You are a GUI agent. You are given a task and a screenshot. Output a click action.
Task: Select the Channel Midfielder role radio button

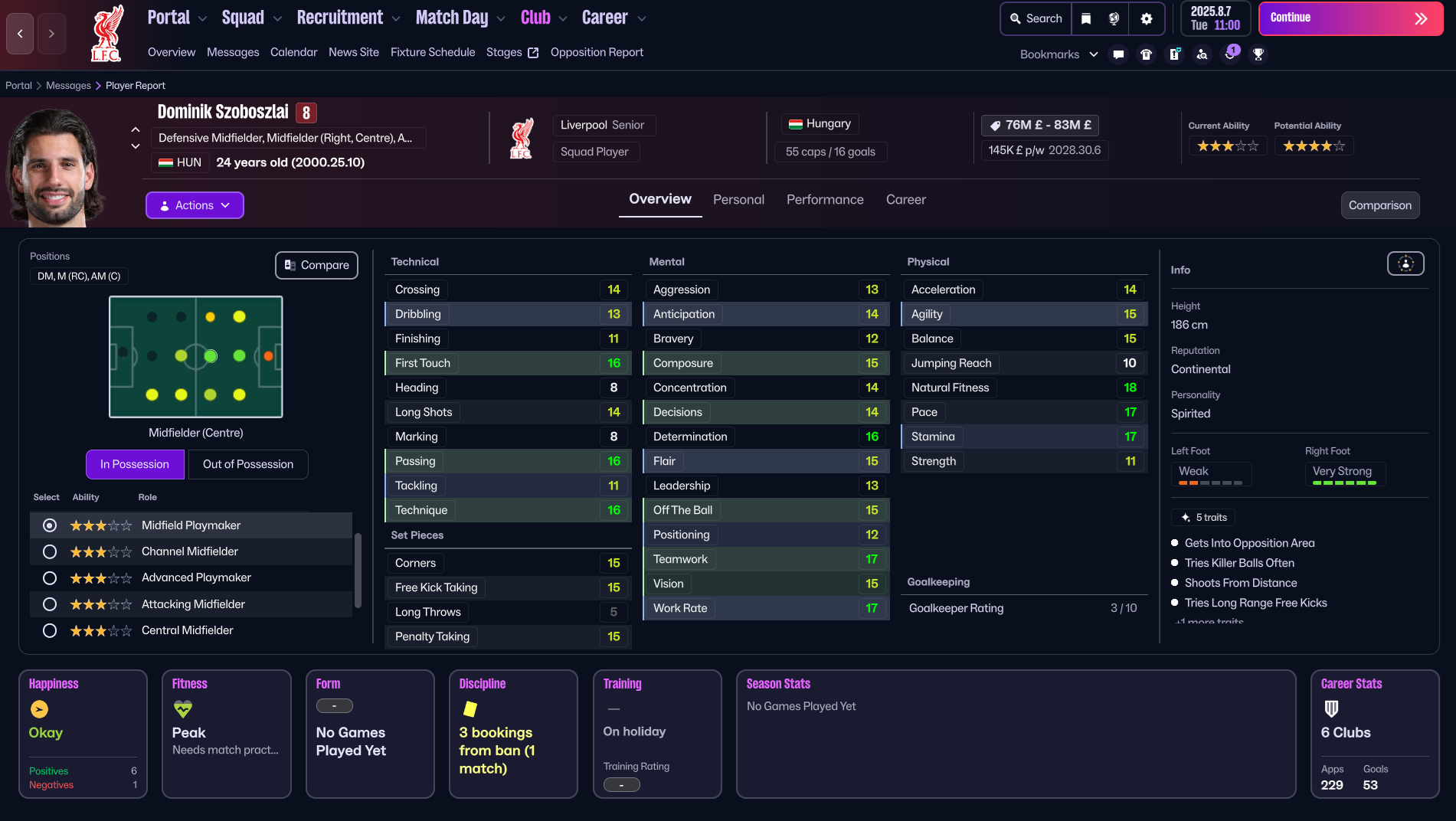point(50,551)
